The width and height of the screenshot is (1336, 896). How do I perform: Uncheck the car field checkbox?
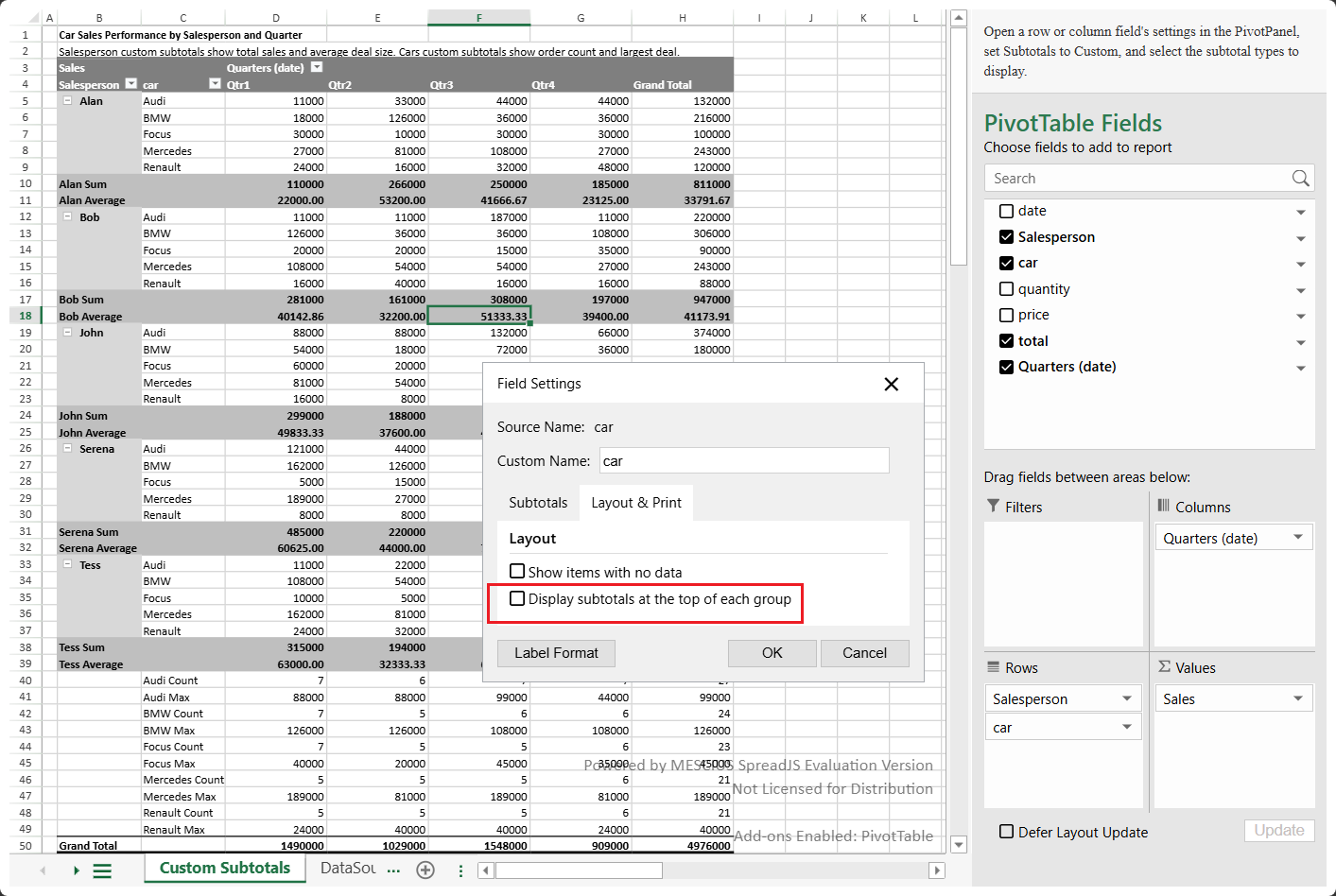[1006, 263]
